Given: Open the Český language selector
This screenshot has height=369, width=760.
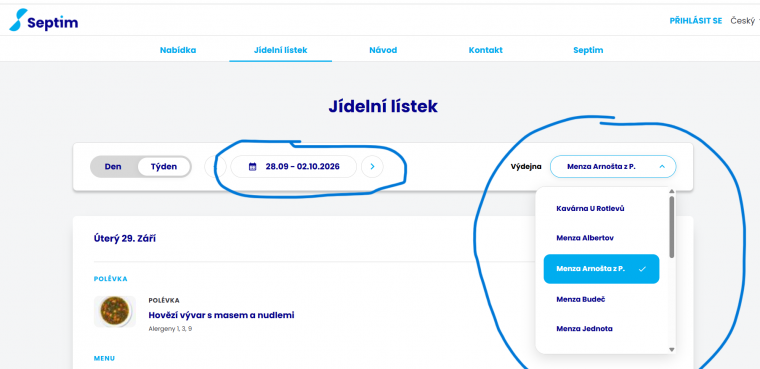Looking at the screenshot, I should (x=744, y=21).
